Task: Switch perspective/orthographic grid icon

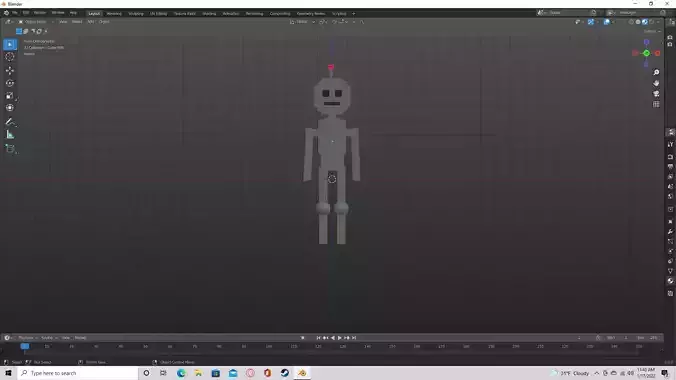Action: coord(656,104)
